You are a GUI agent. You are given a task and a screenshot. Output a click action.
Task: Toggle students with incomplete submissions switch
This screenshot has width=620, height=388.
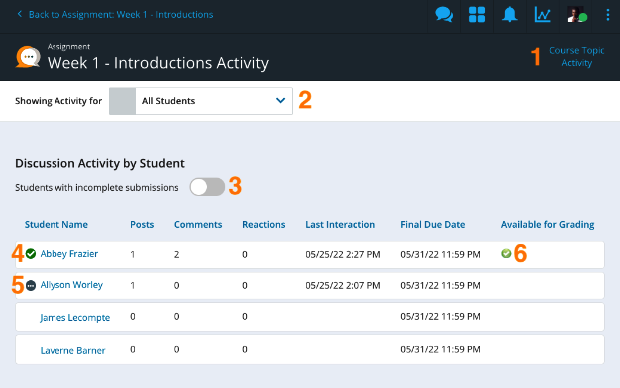tap(207, 187)
